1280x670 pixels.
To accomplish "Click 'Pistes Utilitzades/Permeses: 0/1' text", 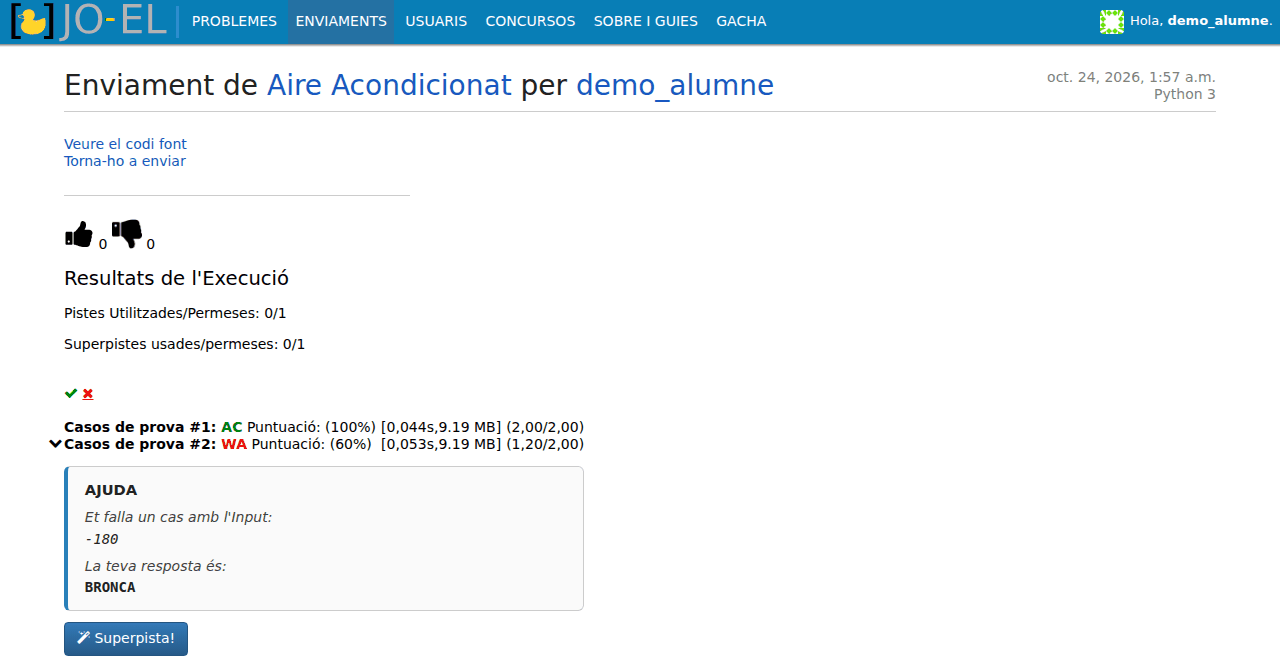I will (175, 313).
